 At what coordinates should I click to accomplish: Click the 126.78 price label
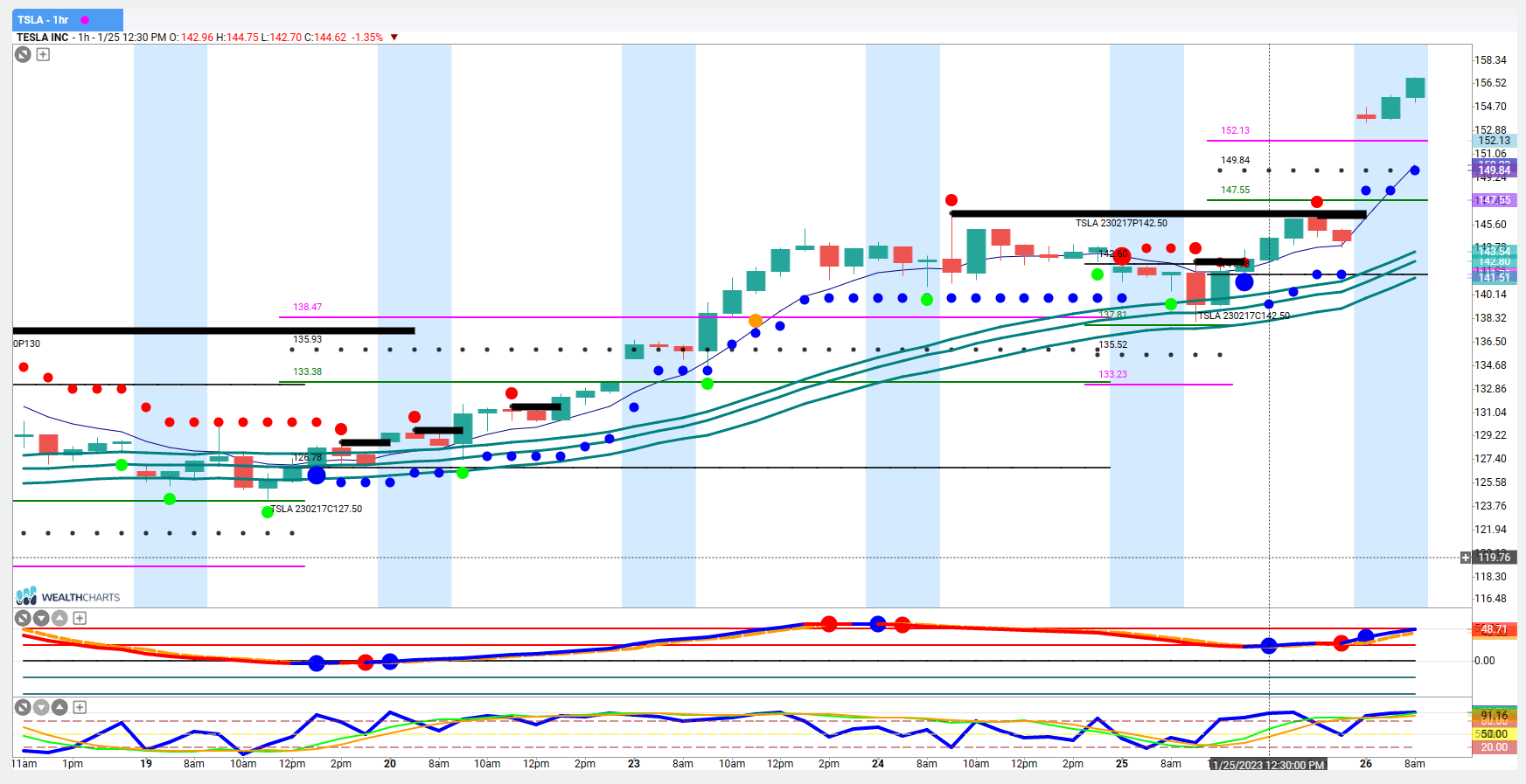(x=308, y=458)
